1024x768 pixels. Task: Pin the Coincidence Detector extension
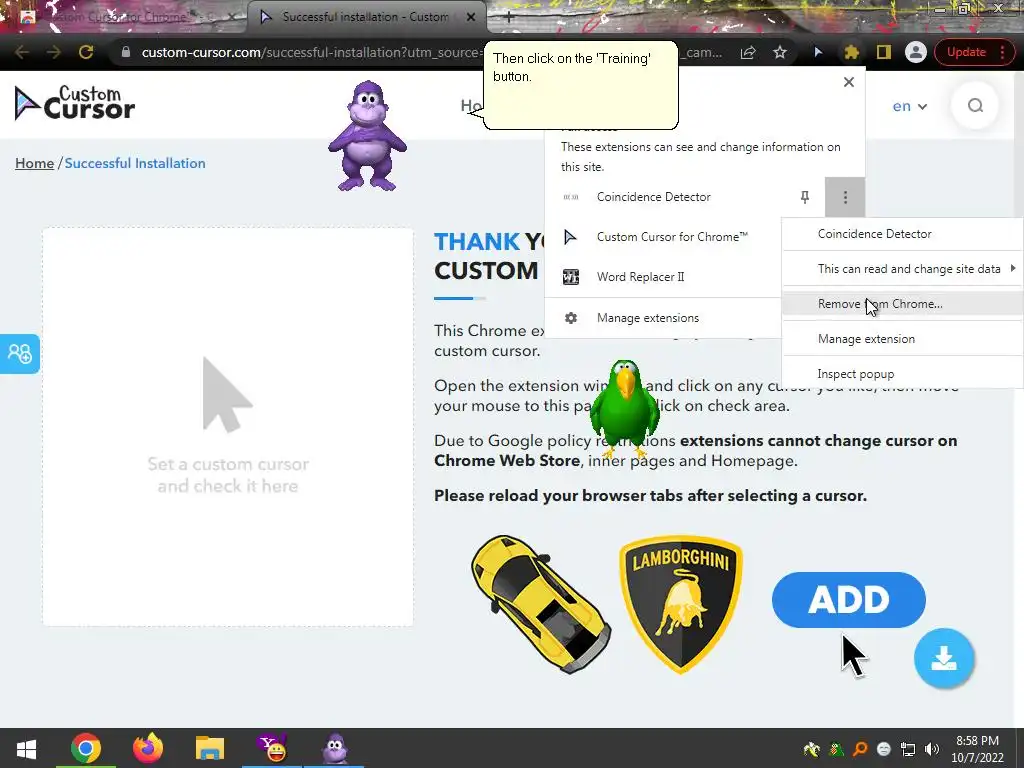805,197
